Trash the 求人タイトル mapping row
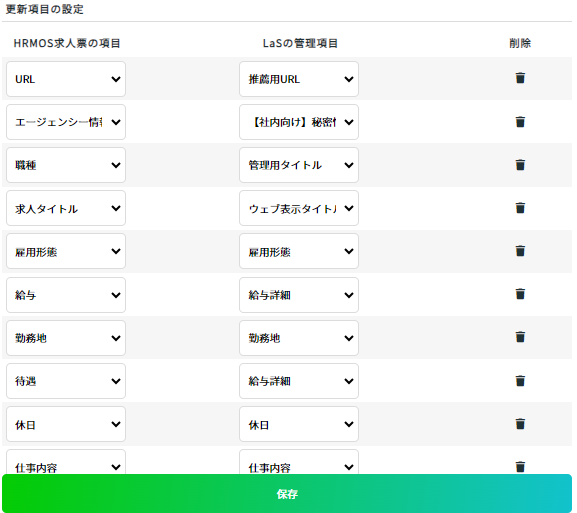 point(520,208)
